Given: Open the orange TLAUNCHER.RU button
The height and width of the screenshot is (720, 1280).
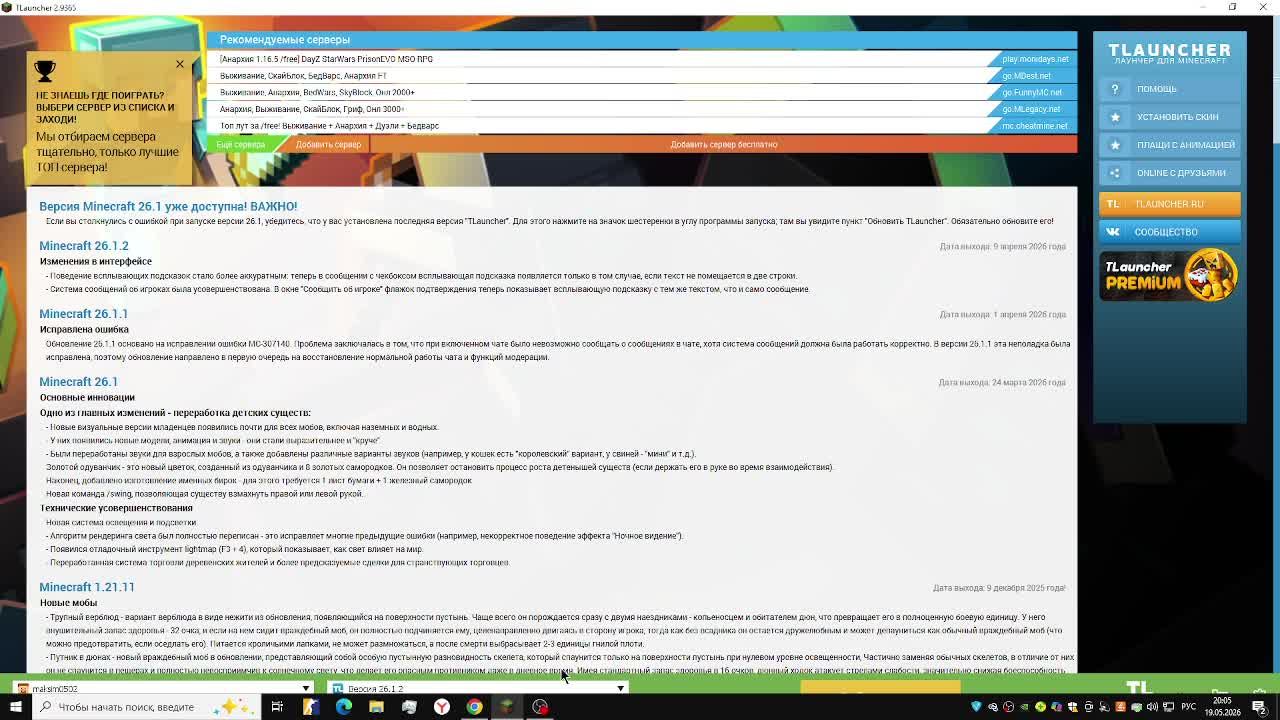Looking at the screenshot, I should tap(1170, 204).
